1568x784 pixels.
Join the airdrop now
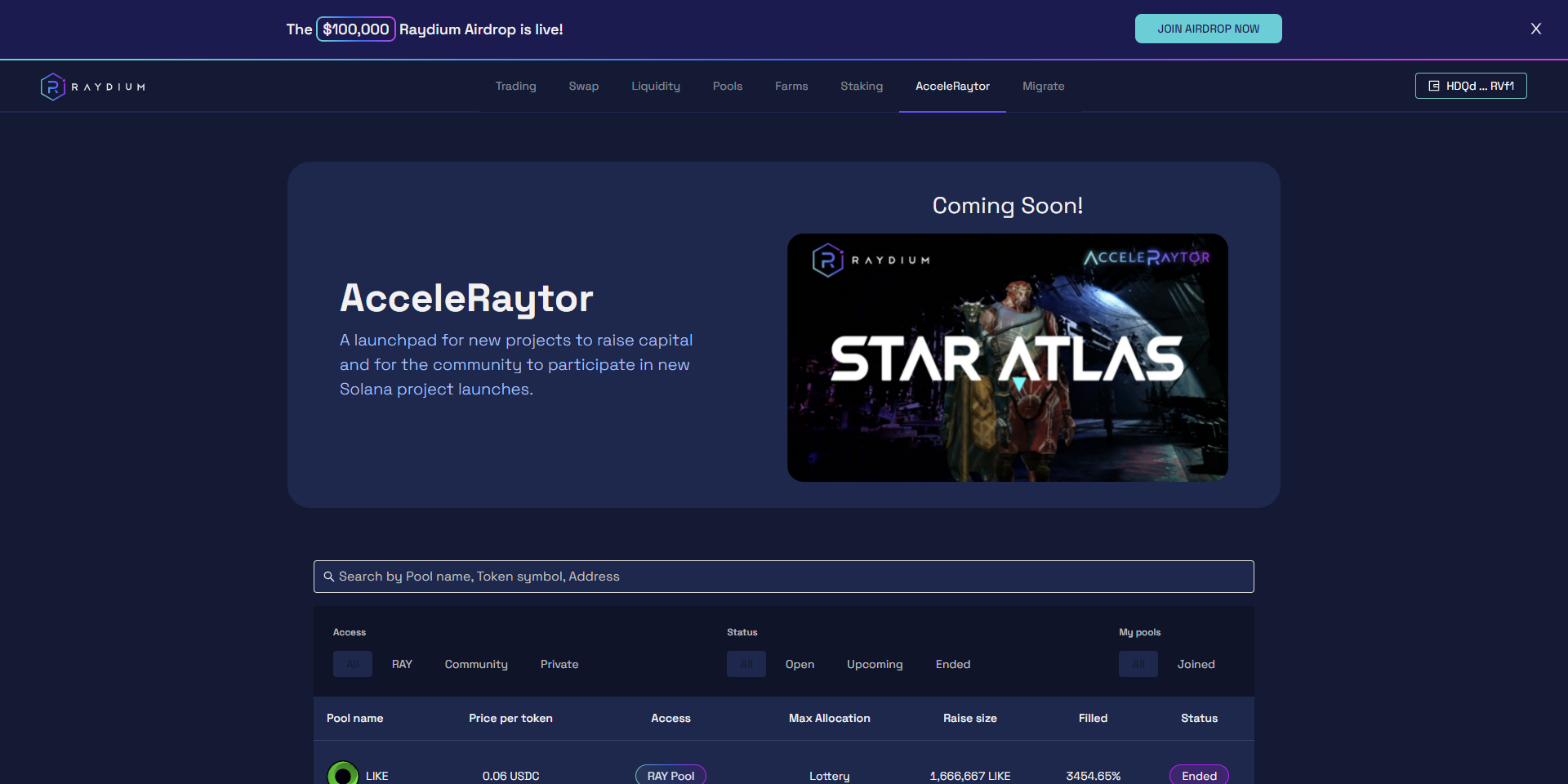point(1208,29)
